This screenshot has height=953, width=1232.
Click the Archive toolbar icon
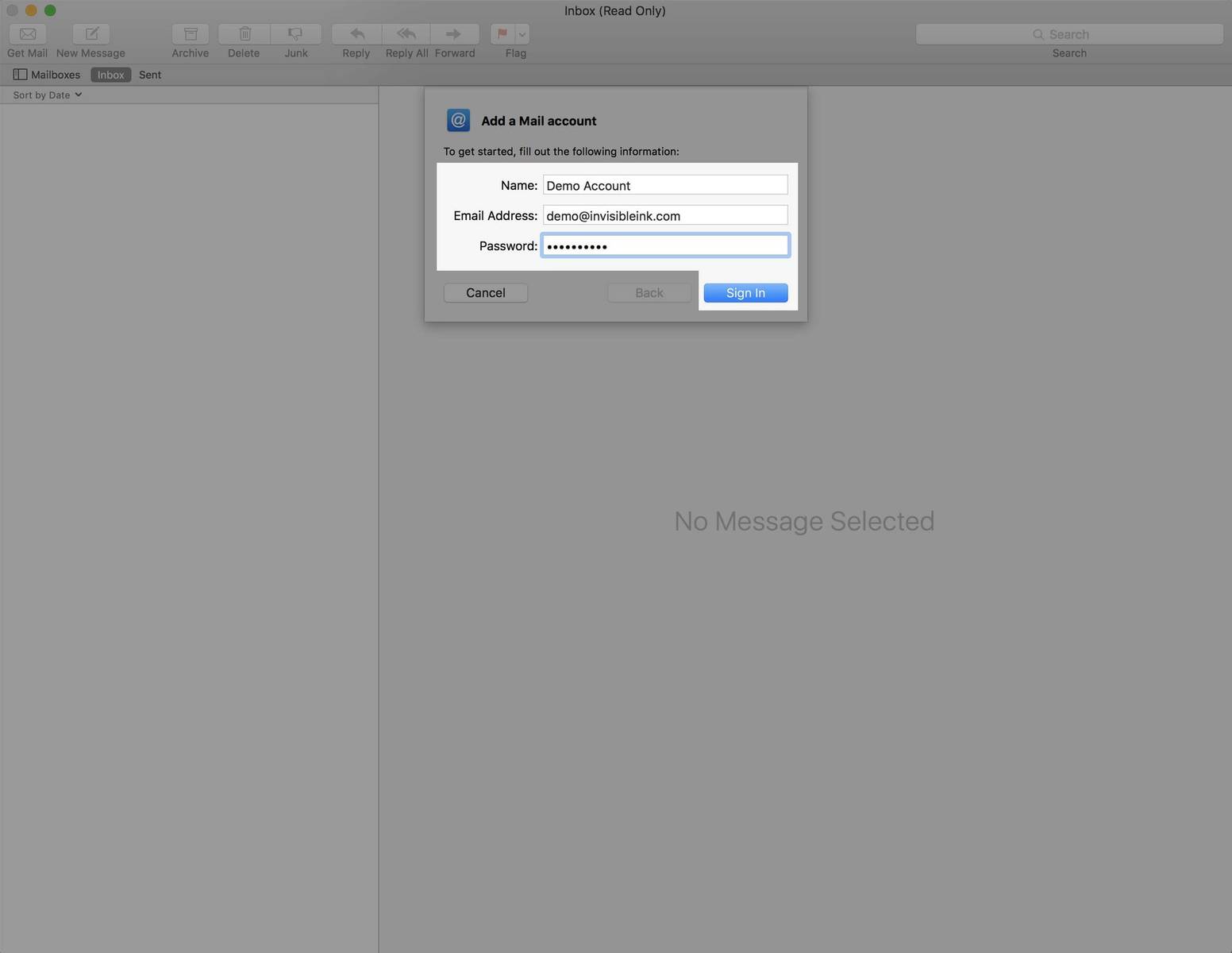[191, 34]
